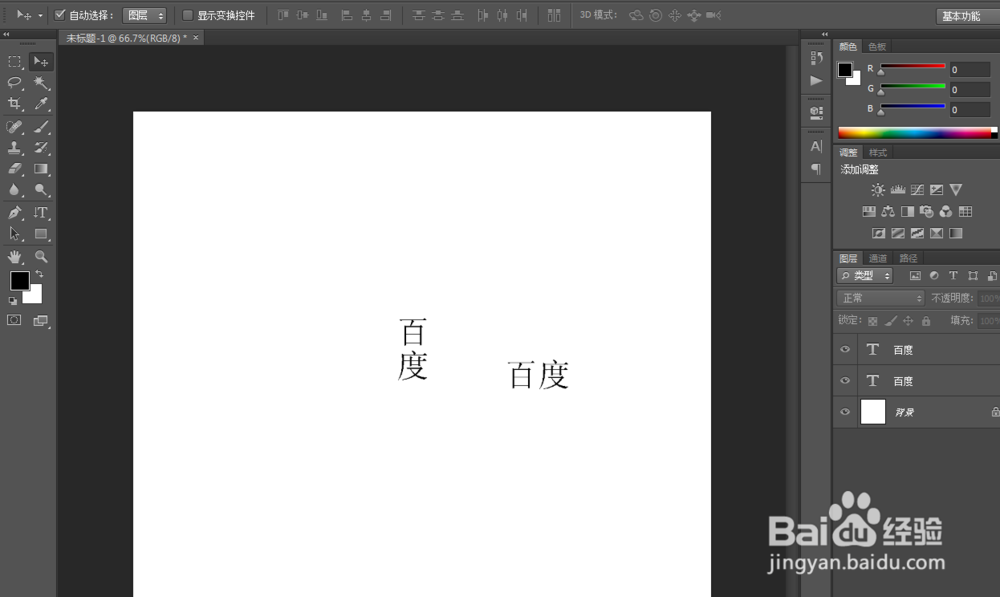Collapse the toolbox double-arrow

click(6, 34)
